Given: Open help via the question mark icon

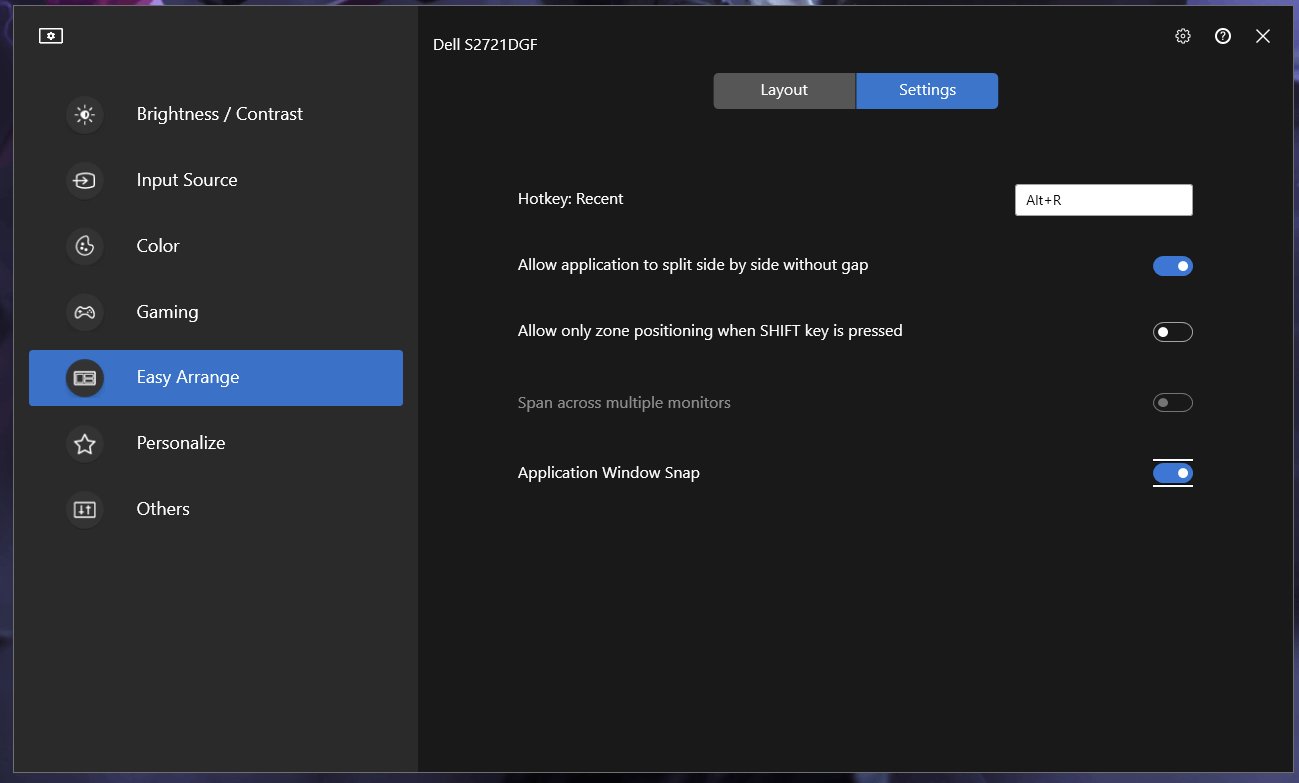Looking at the screenshot, I should pyautogui.click(x=1223, y=36).
